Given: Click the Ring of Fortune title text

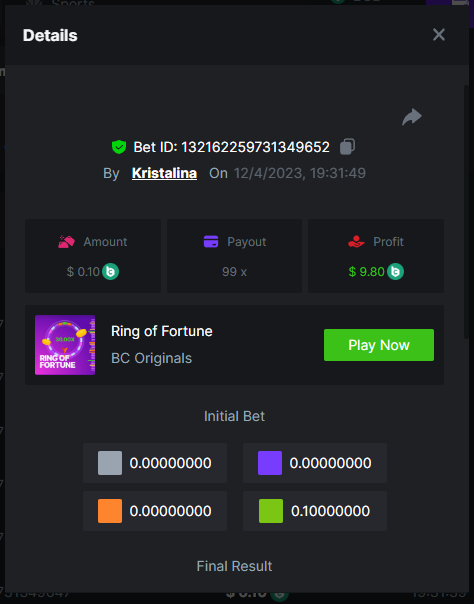Looking at the screenshot, I should [x=162, y=331].
